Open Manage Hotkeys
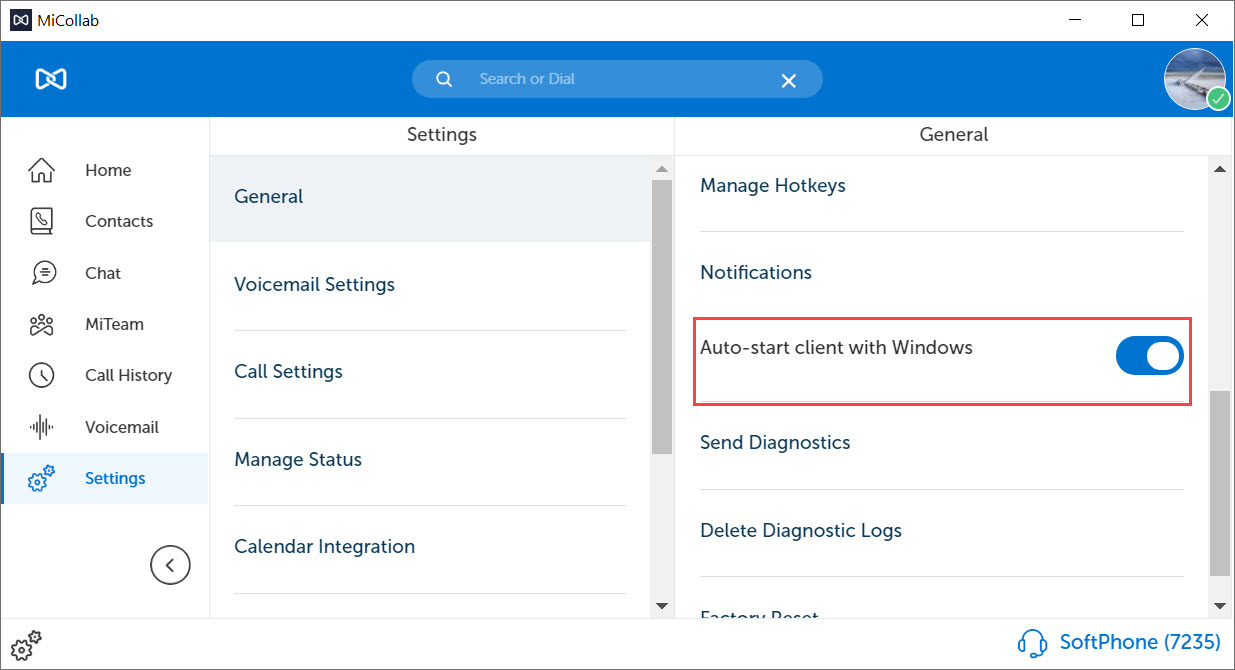1235x670 pixels. [772, 185]
